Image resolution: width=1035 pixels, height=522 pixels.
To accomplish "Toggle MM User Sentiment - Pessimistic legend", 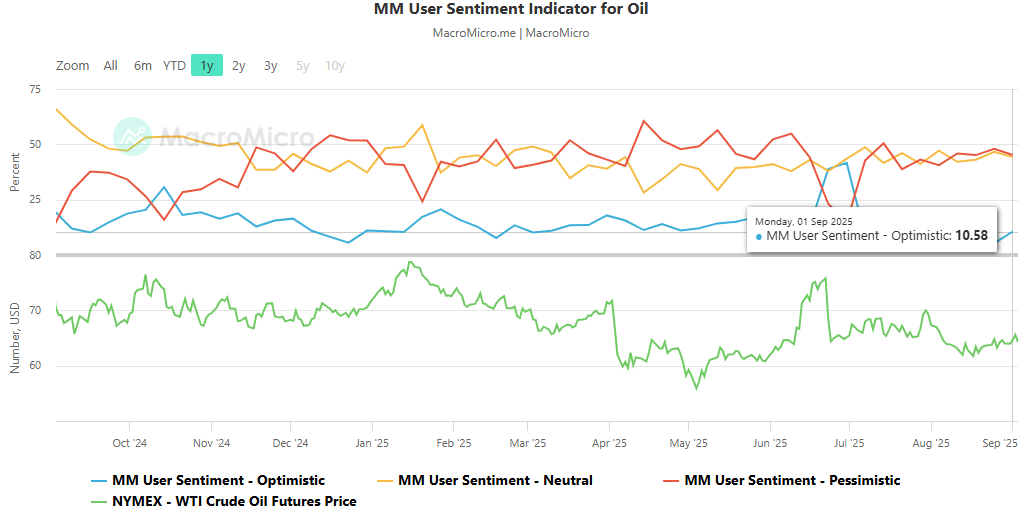I will pyautogui.click(x=792, y=480).
